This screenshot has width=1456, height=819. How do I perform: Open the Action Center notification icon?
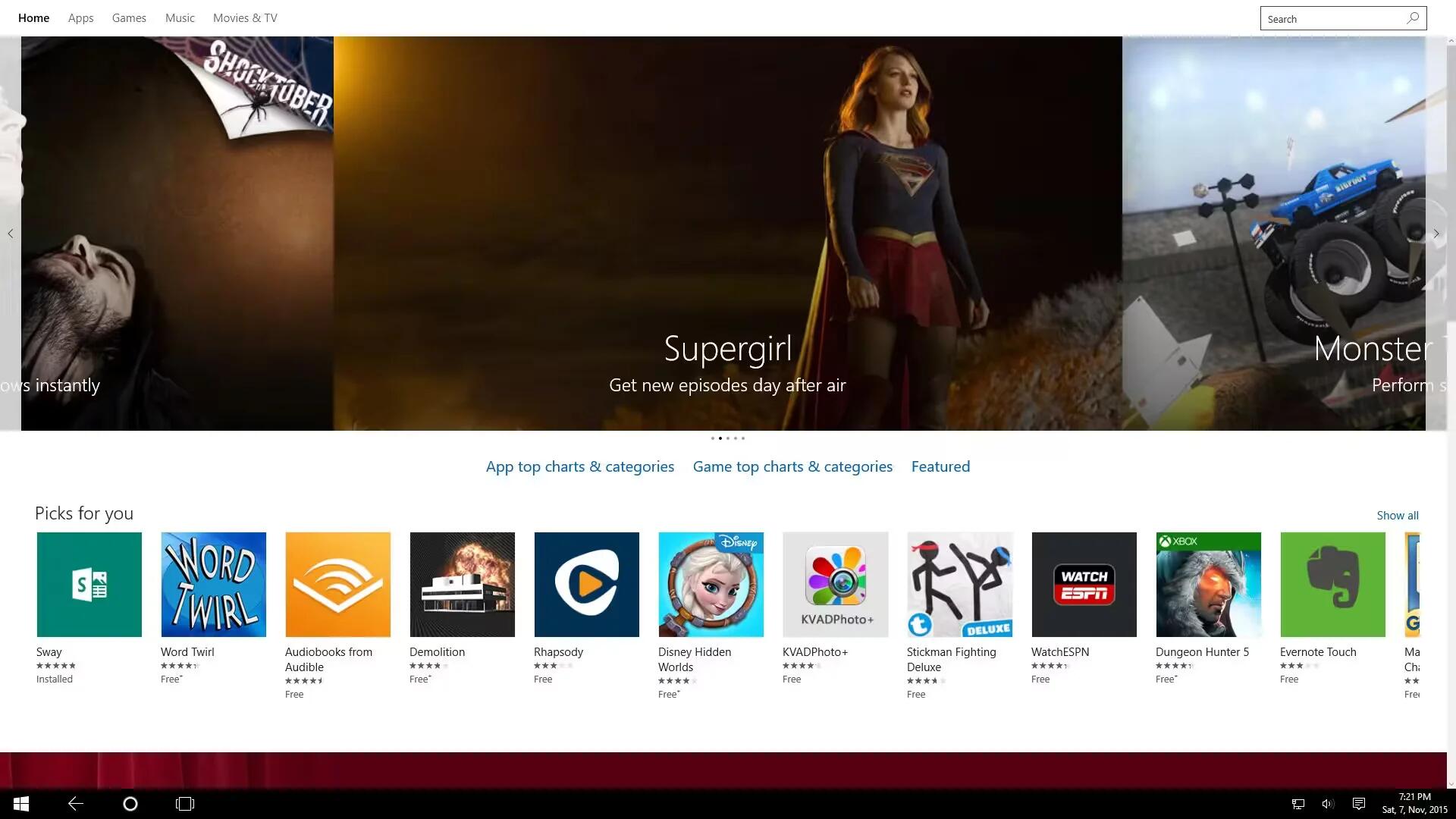[x=1359, y=804]
